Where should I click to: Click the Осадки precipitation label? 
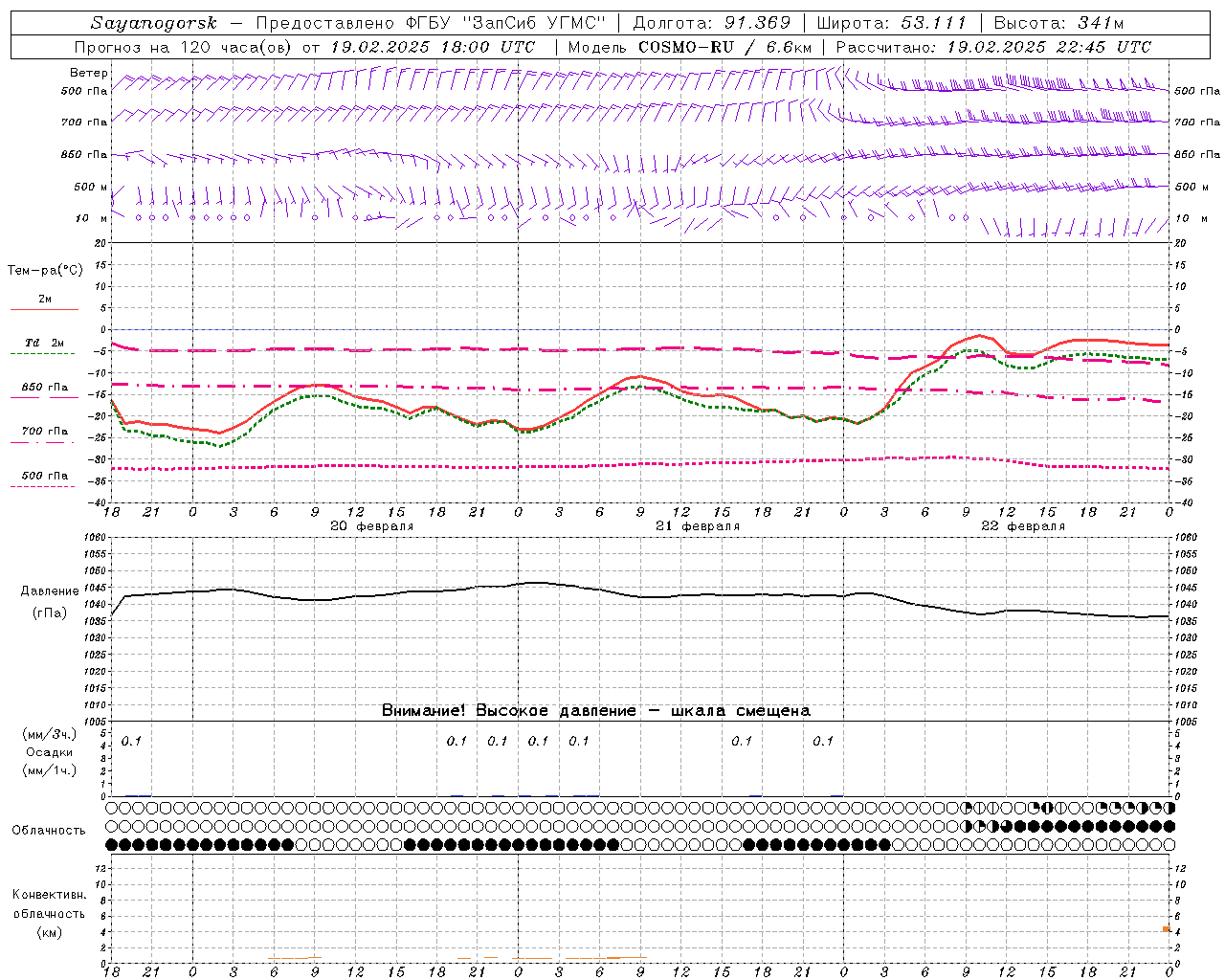[x=50, y=752]
